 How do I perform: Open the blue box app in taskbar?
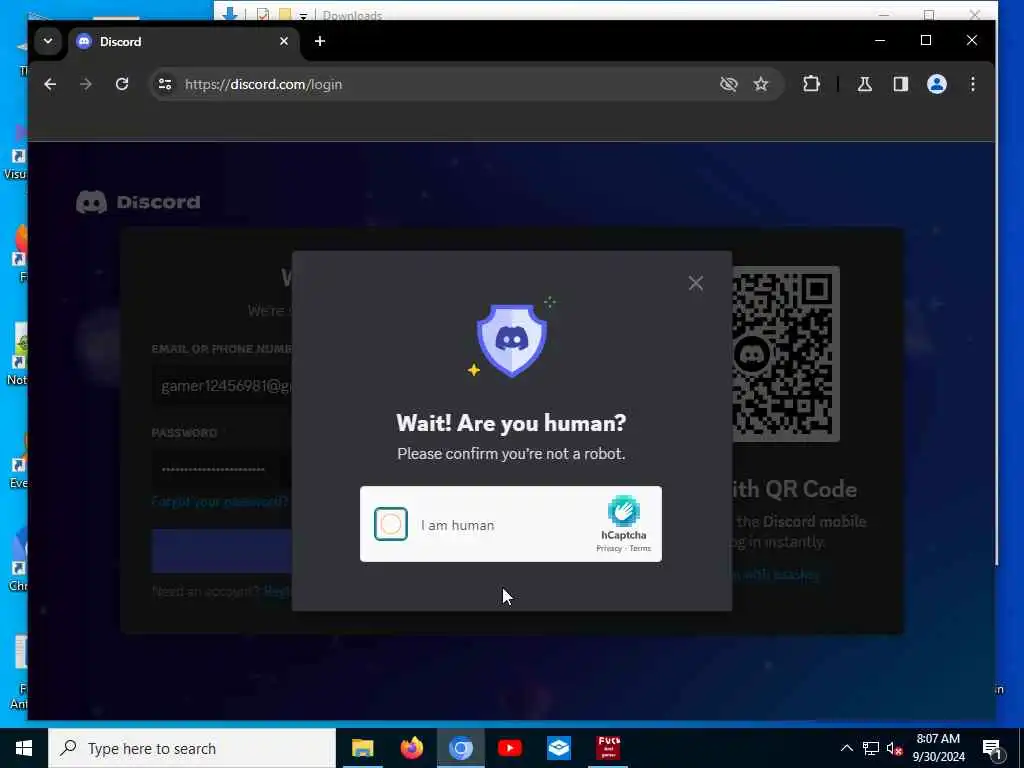(x=559, y=748)
